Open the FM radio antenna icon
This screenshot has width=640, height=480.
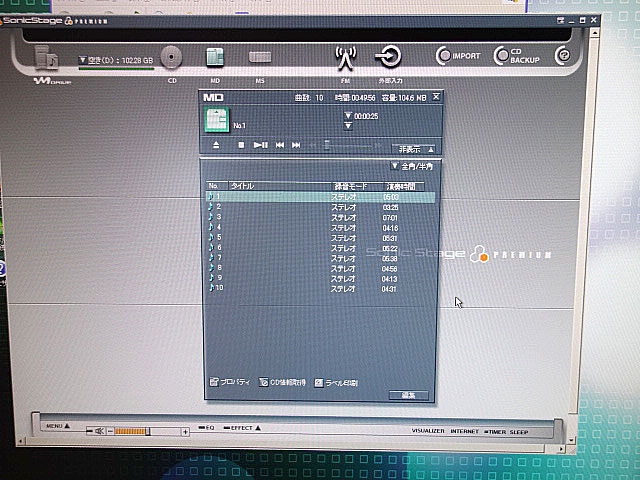[346, 57]
